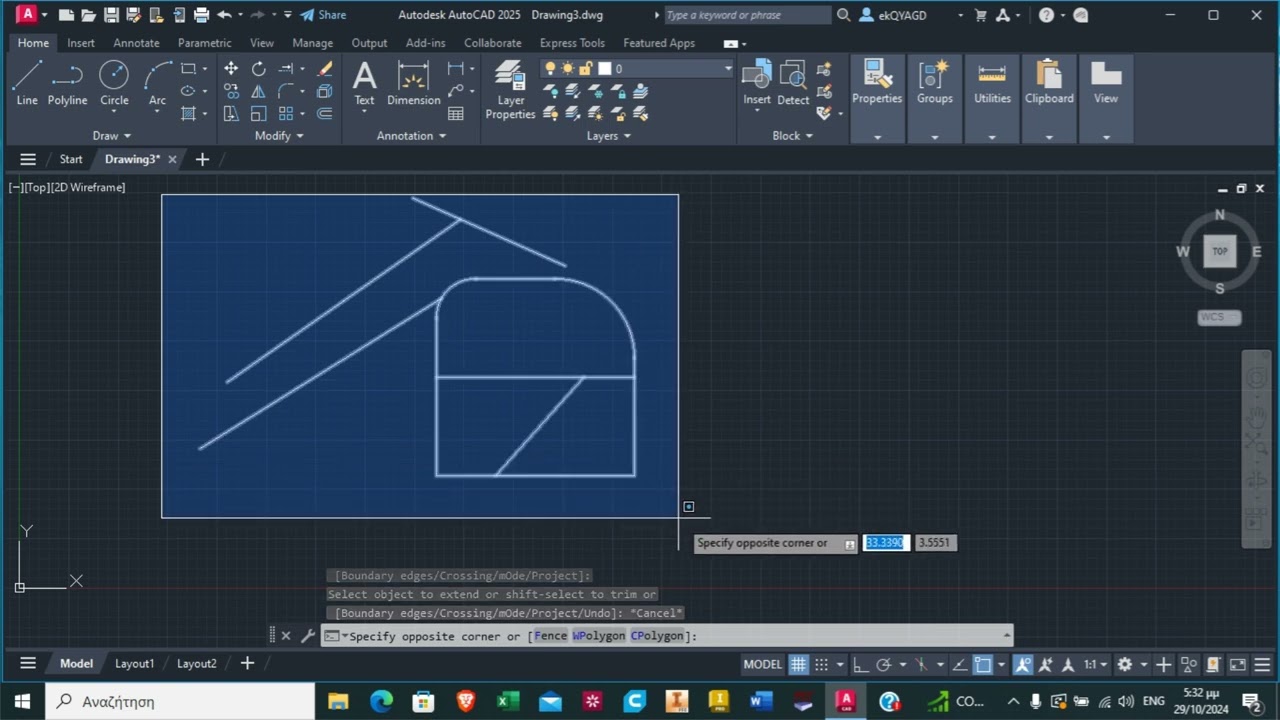This screenshot has height=720, width=1280.
Task: Open AutoCAD from Windows taskbar
Action: pos(846,701)
